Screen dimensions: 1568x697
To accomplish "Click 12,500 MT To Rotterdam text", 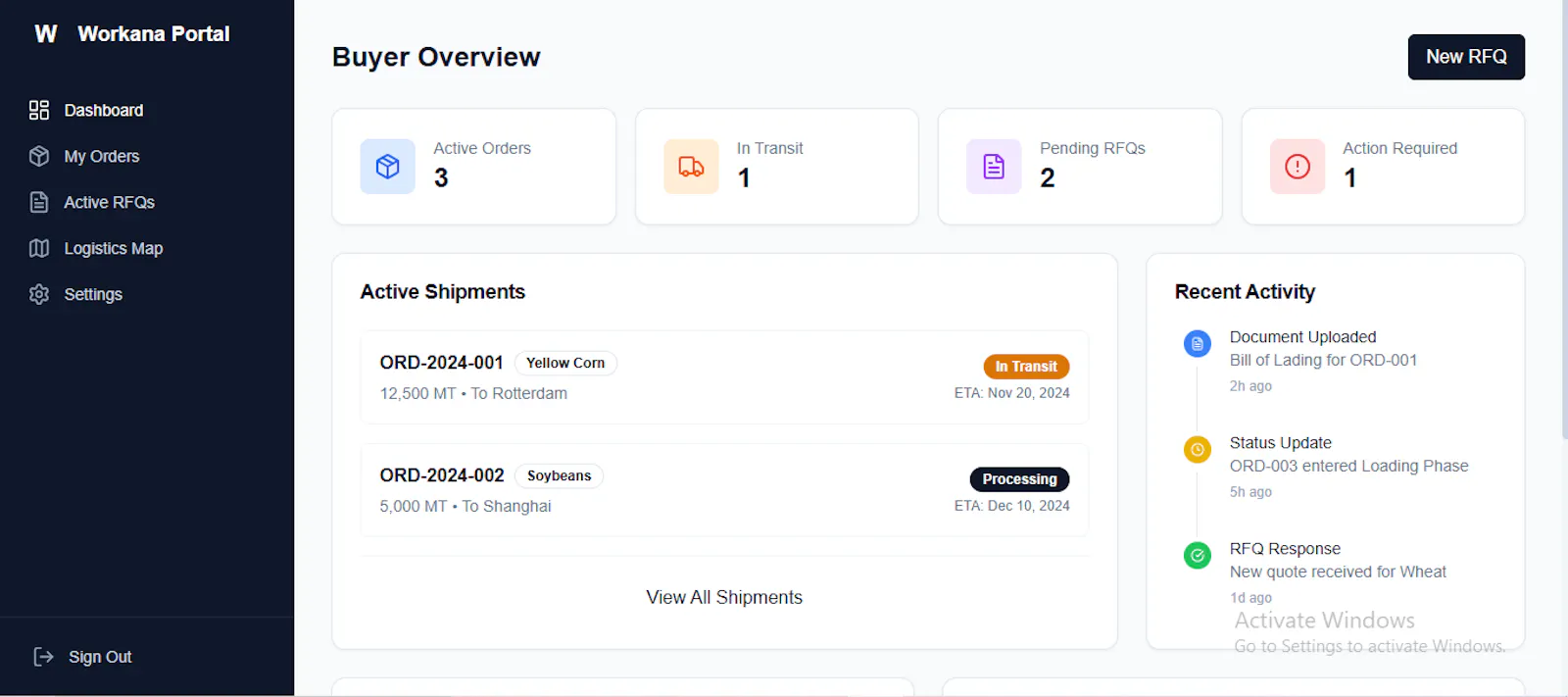I will coord(473,393).
